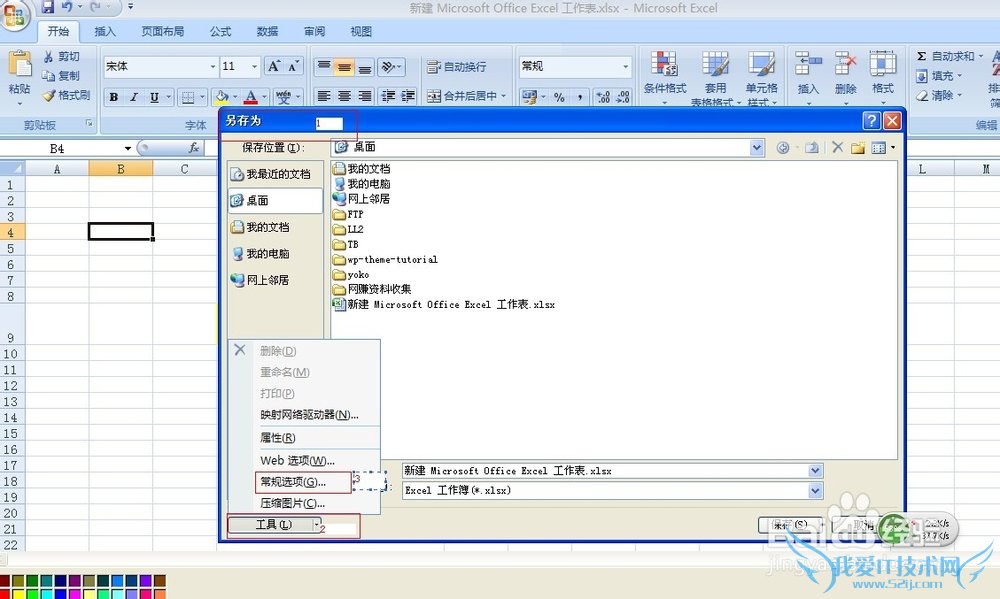
Task: Click the go back icon in dialog
Action: tap(783, 148)
